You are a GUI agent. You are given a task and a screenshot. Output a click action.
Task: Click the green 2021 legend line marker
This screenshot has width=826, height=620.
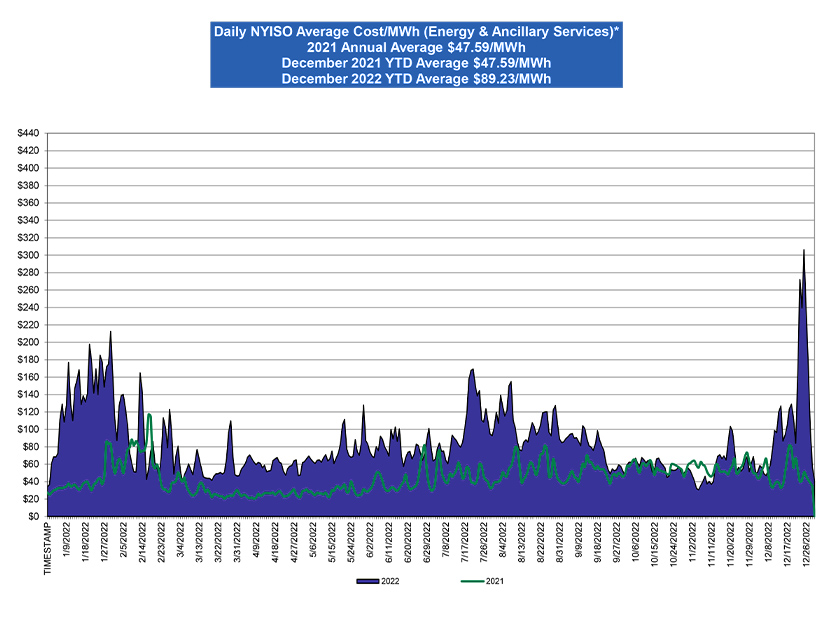tap(471, 579)
